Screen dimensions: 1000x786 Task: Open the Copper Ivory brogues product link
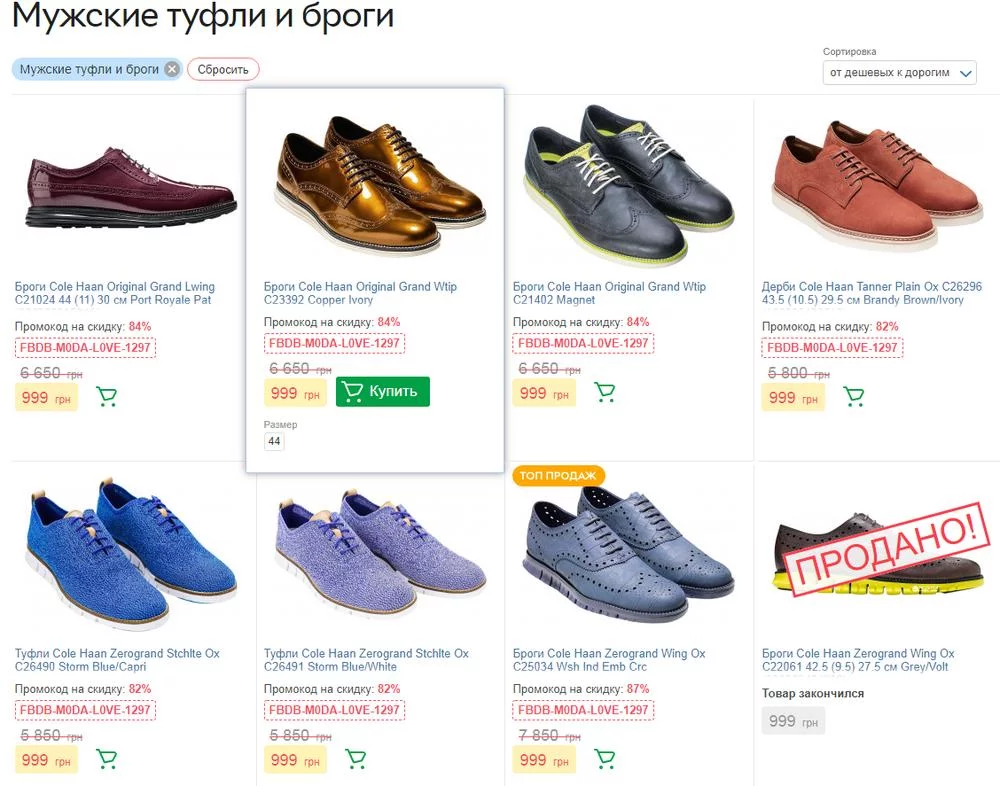click(x=360, y=293)
